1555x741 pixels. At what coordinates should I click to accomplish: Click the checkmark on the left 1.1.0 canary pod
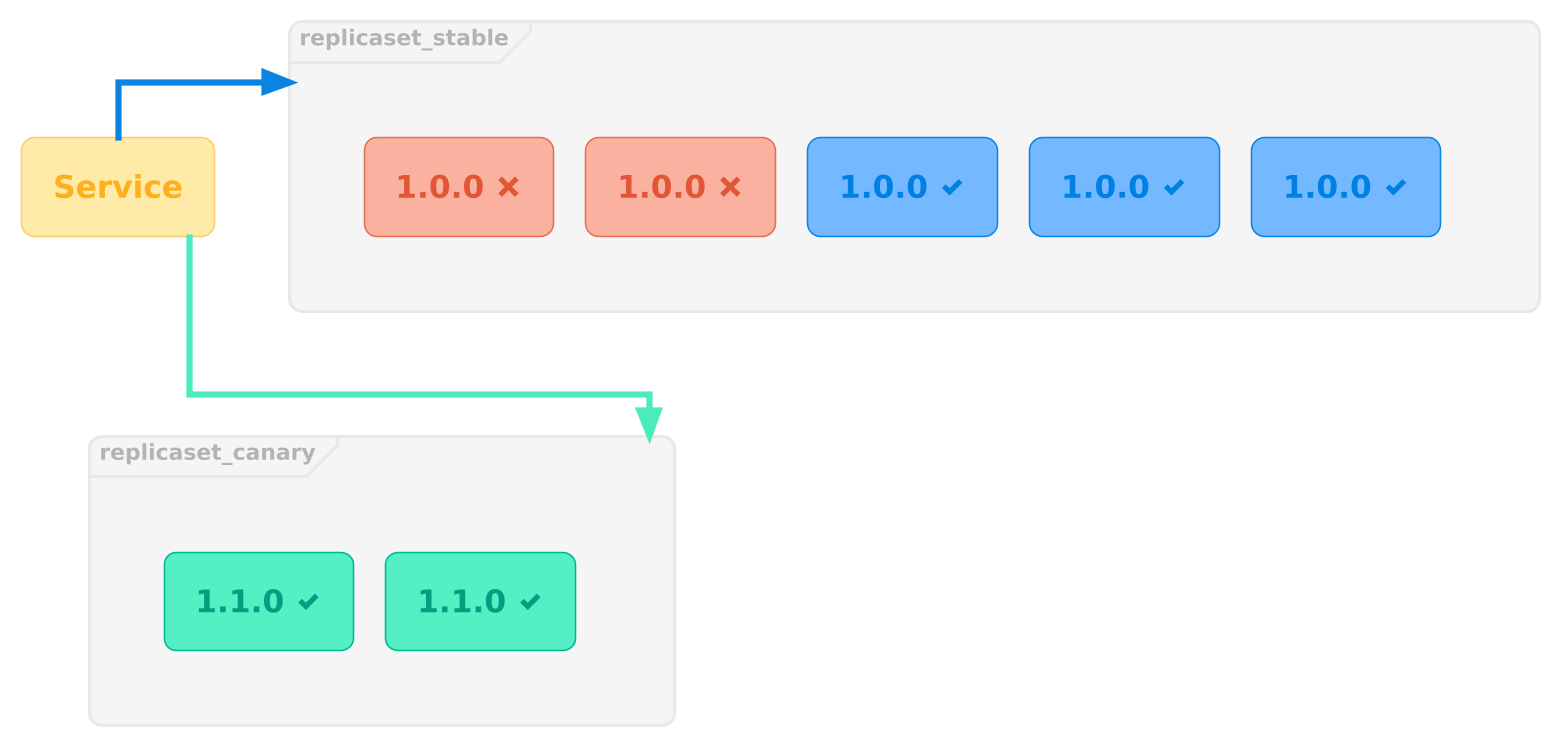[308, 602]
